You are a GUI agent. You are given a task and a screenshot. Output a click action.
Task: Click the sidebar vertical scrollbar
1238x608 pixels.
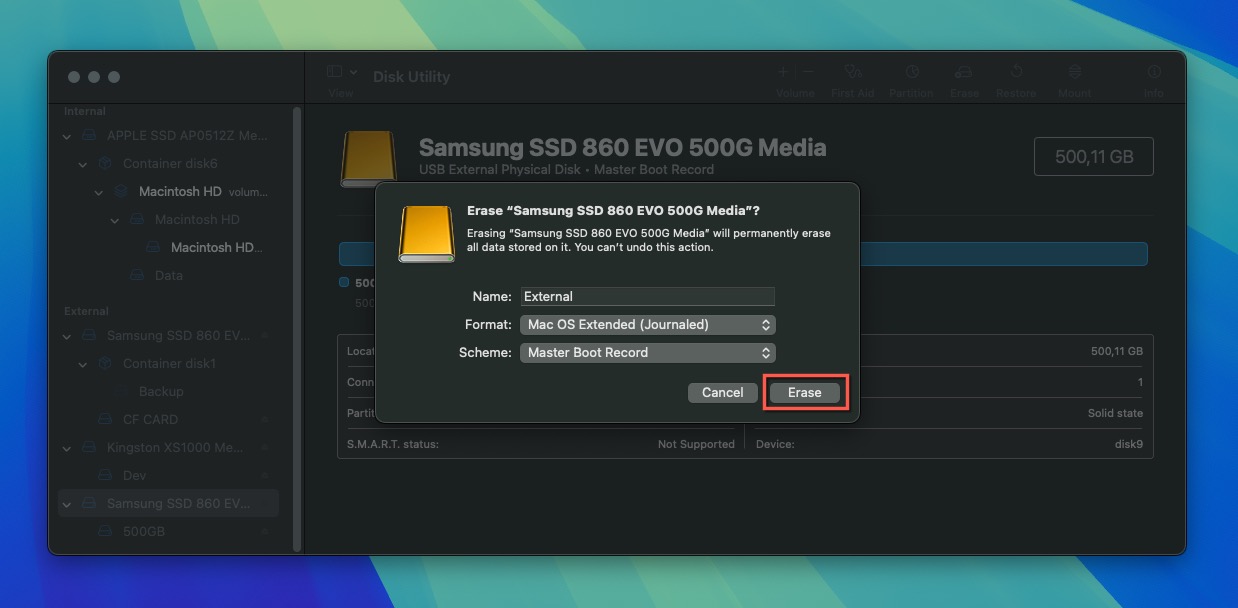(x=296, y=330)
